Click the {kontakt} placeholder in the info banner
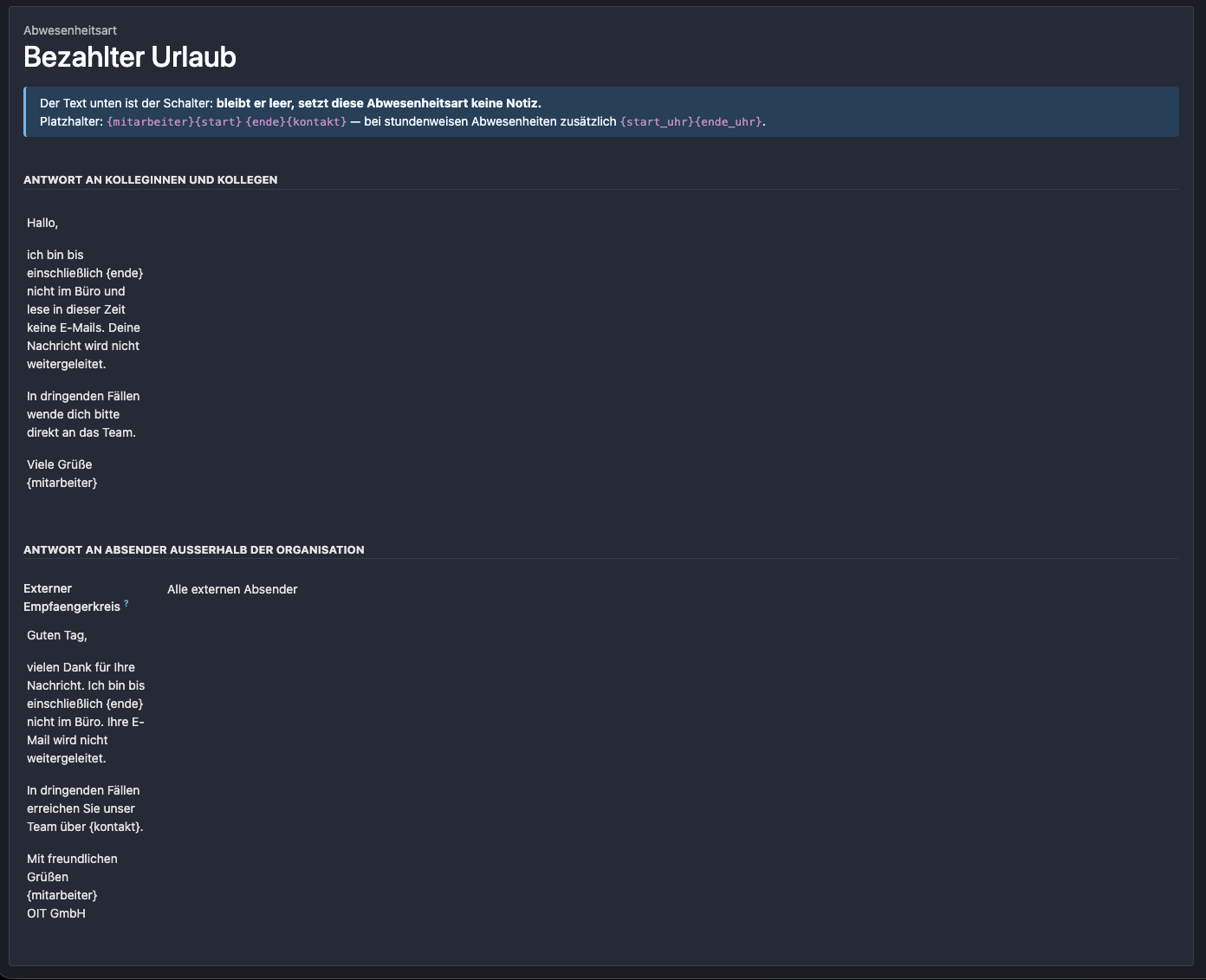The height and width of the screenshot is (980, 1206). [x=316, y=121]
